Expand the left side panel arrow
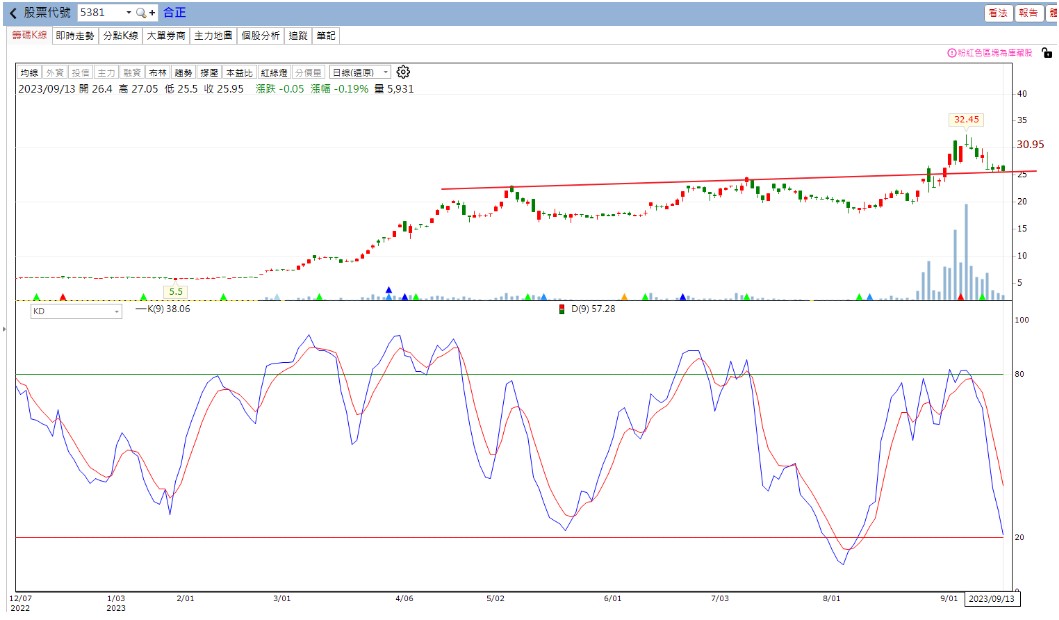The height and width of the screenshot is (620, 1059). coord(4,330)
